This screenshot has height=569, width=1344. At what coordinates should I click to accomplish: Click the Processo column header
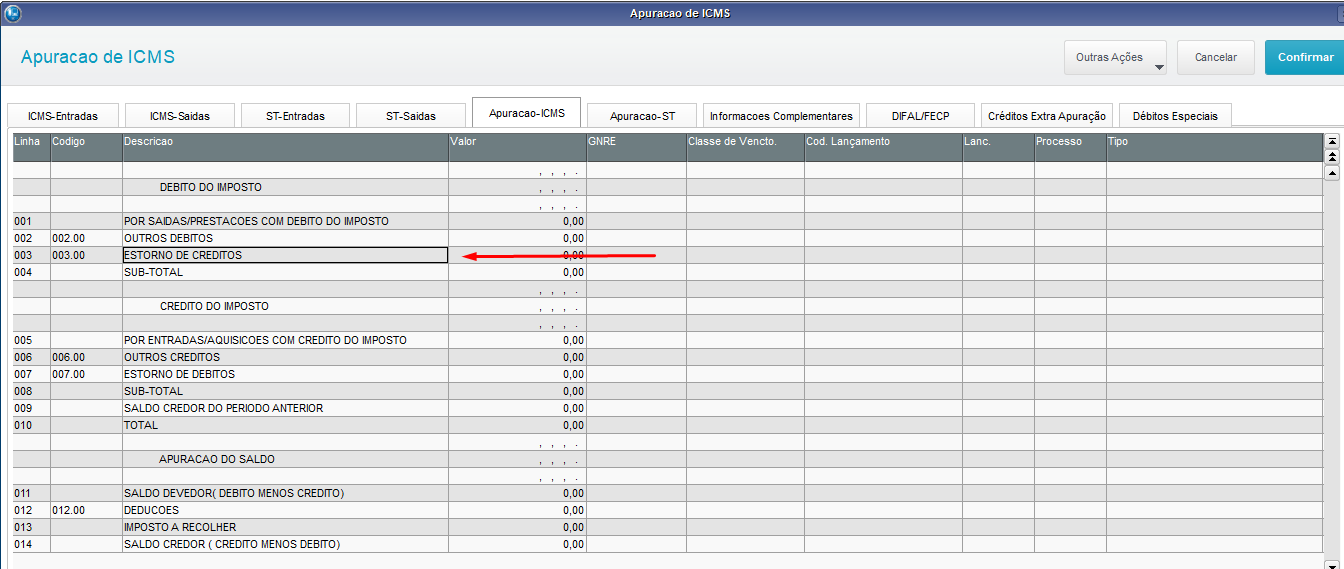click(1070, 147)
